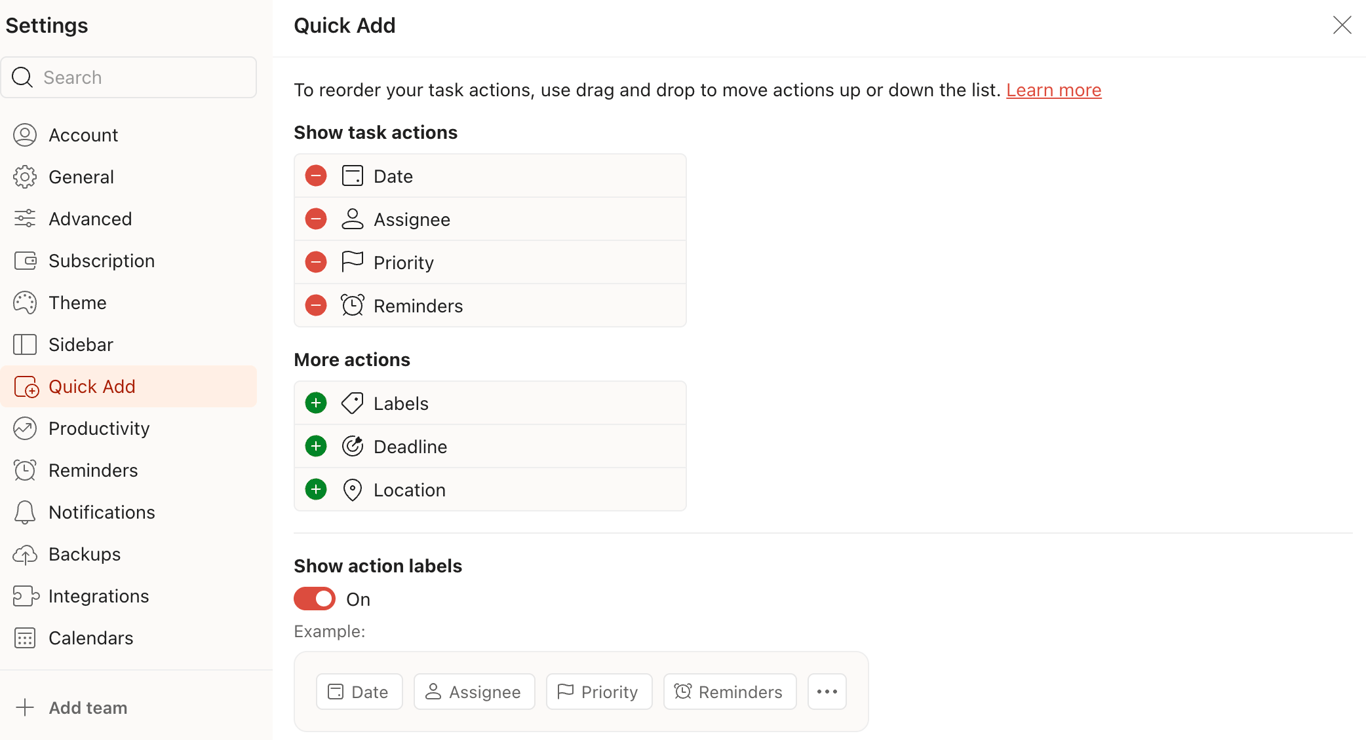Screen dimensions: 1366x740
Task: Add Deadline to shown task actions
Action: click(x=316, y=446)
